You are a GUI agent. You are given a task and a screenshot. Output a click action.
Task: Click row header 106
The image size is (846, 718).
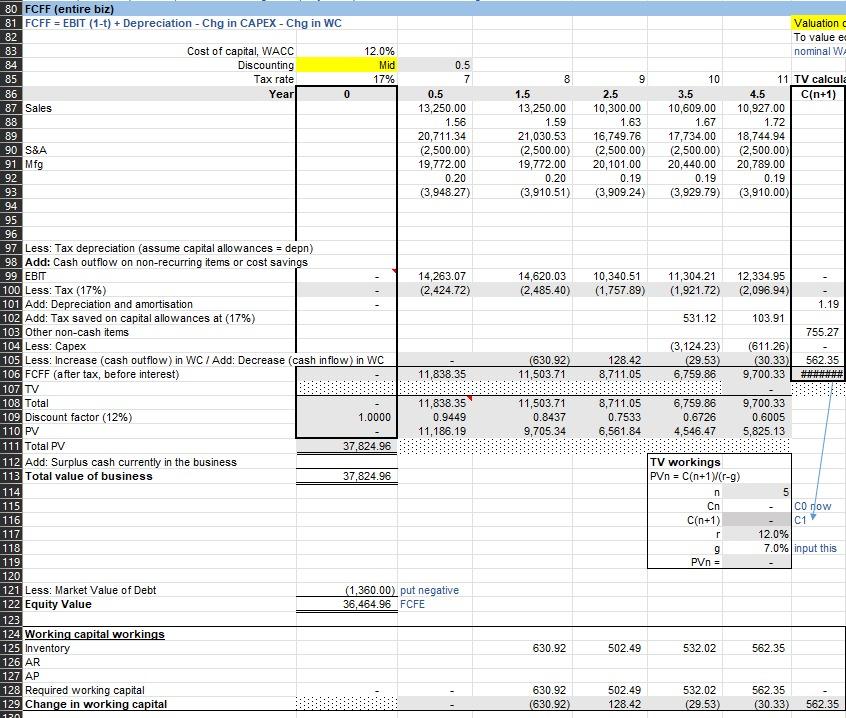[x=11, y=374]
